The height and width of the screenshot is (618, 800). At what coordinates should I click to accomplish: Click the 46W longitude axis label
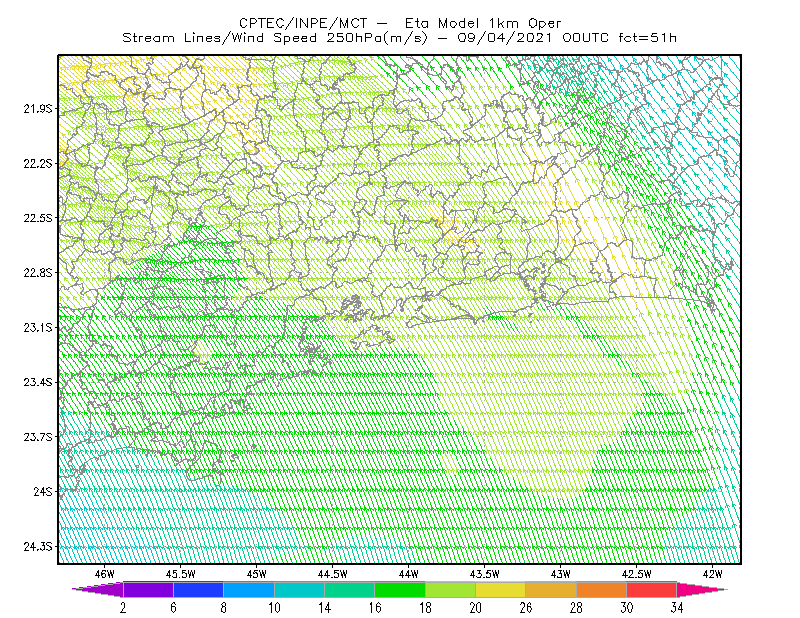(105, 574)
